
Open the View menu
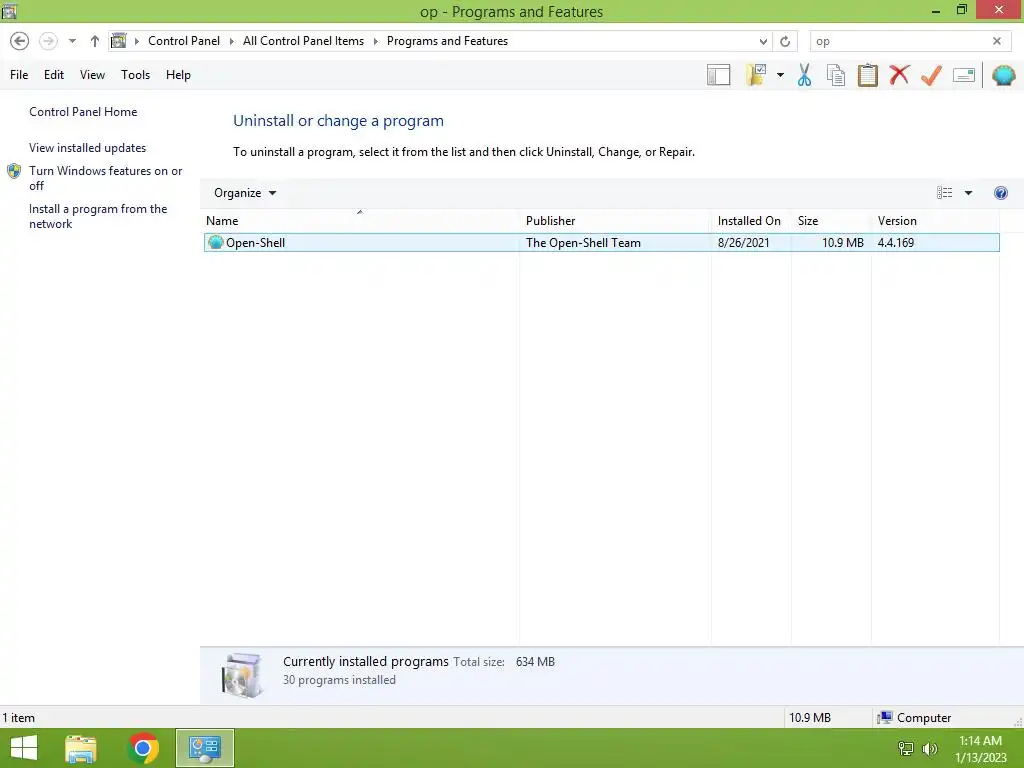pyautogui.click(x=92, y=75)
